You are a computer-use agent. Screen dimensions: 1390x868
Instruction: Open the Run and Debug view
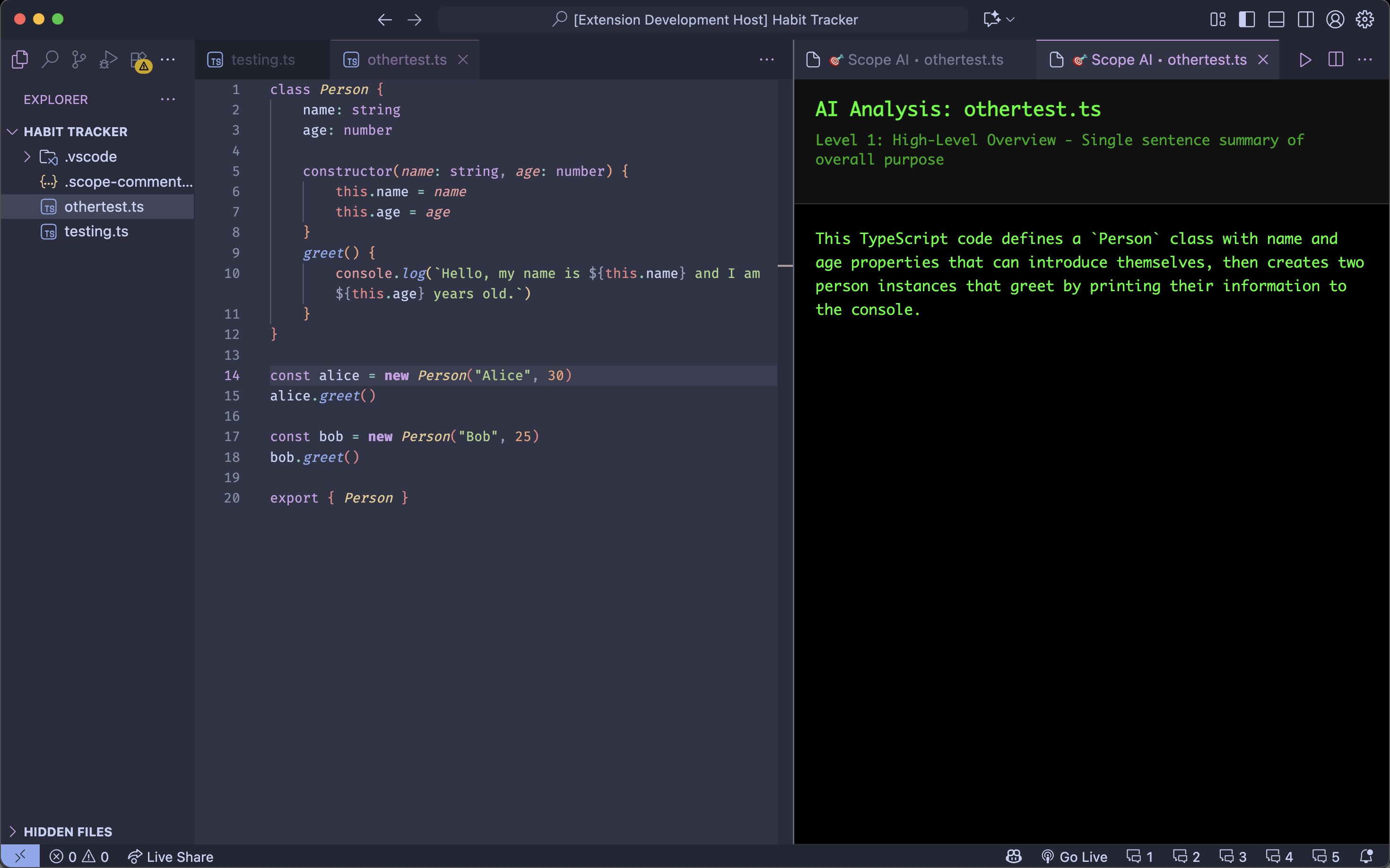click(108, 59)
